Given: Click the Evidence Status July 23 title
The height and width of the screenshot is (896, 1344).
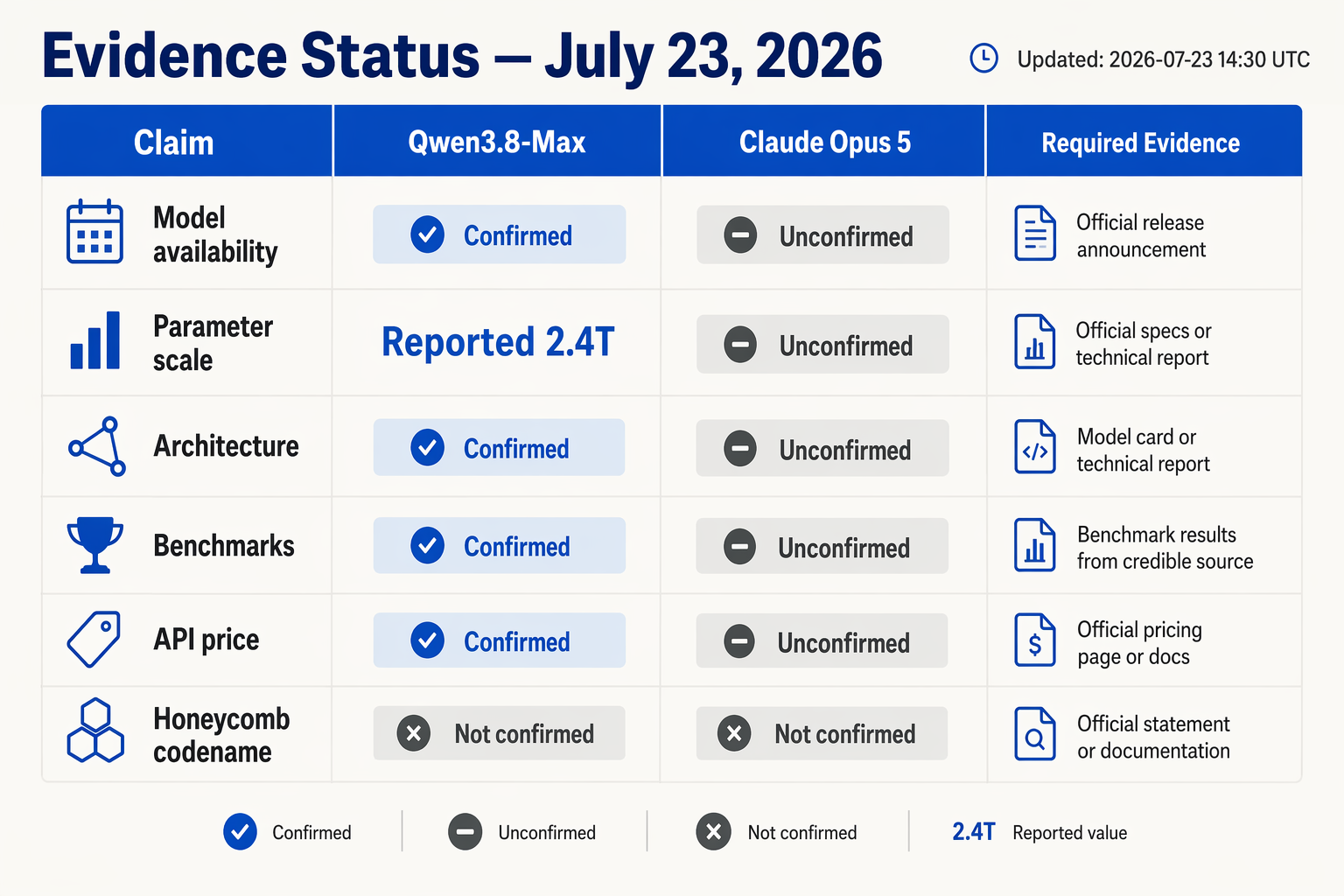Looking at the screenshot, I should [462, 56].
